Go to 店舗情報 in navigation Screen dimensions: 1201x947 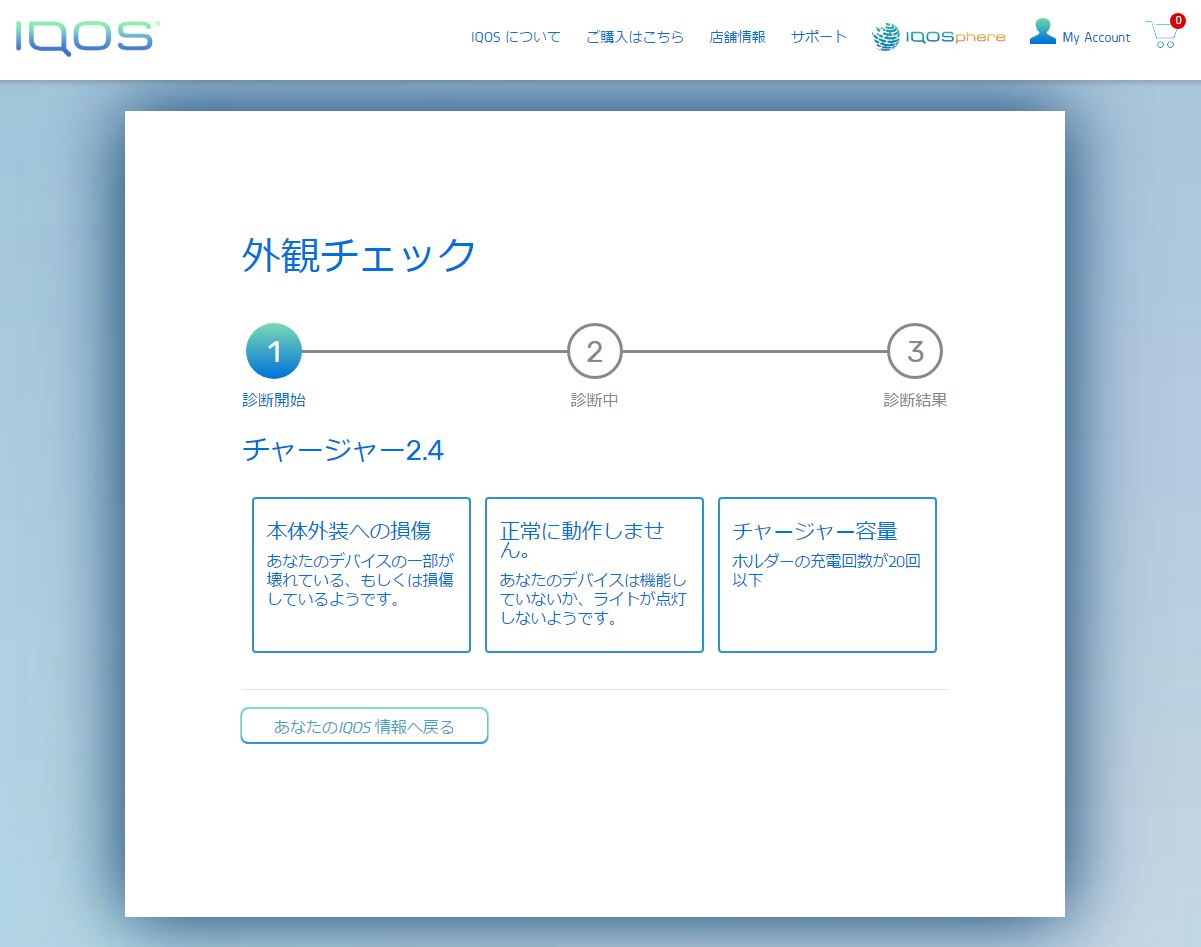[738, 37]
